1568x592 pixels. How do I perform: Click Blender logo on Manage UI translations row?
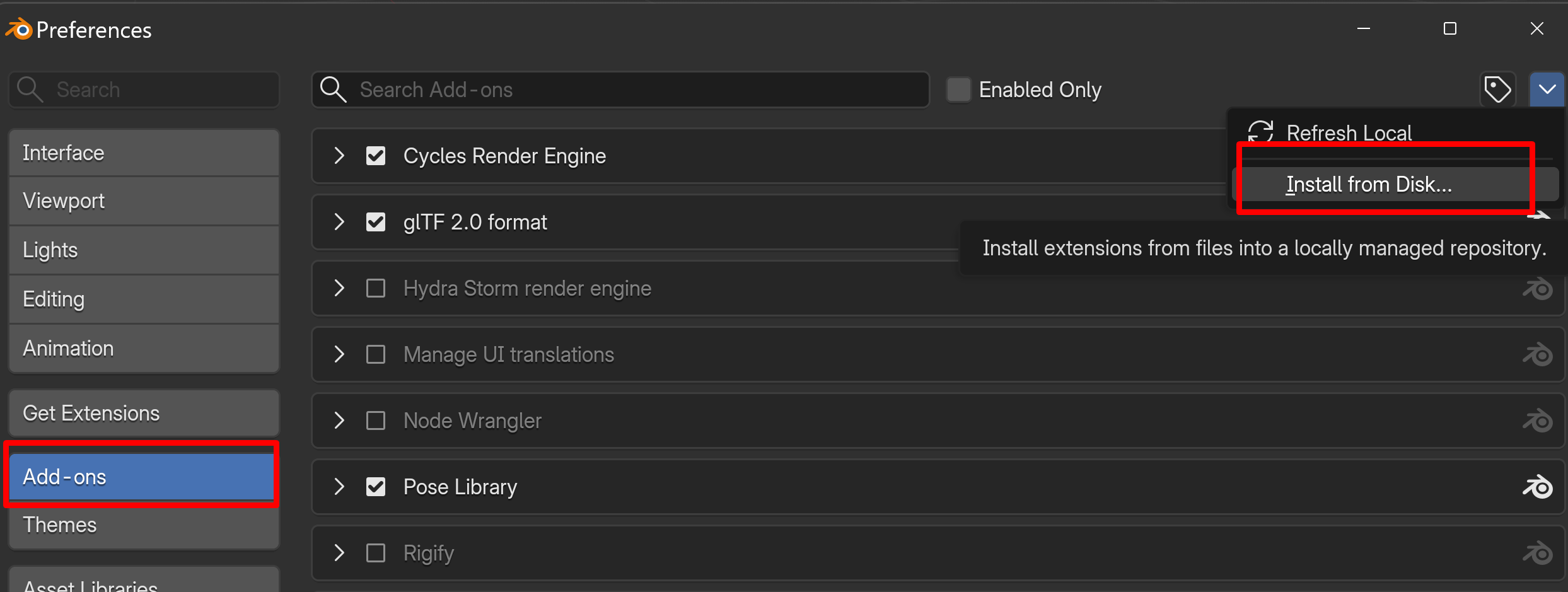click(1538, 354)
